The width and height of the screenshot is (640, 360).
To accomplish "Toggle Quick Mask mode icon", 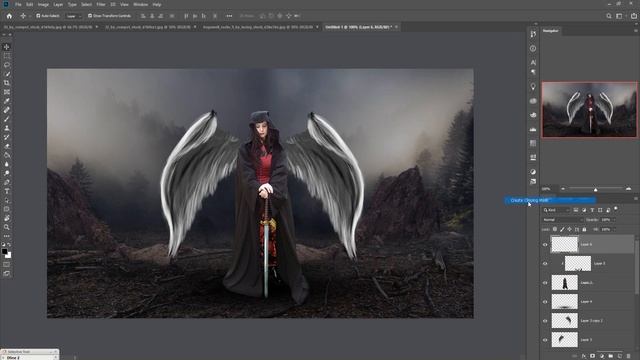I will (7, 264).
